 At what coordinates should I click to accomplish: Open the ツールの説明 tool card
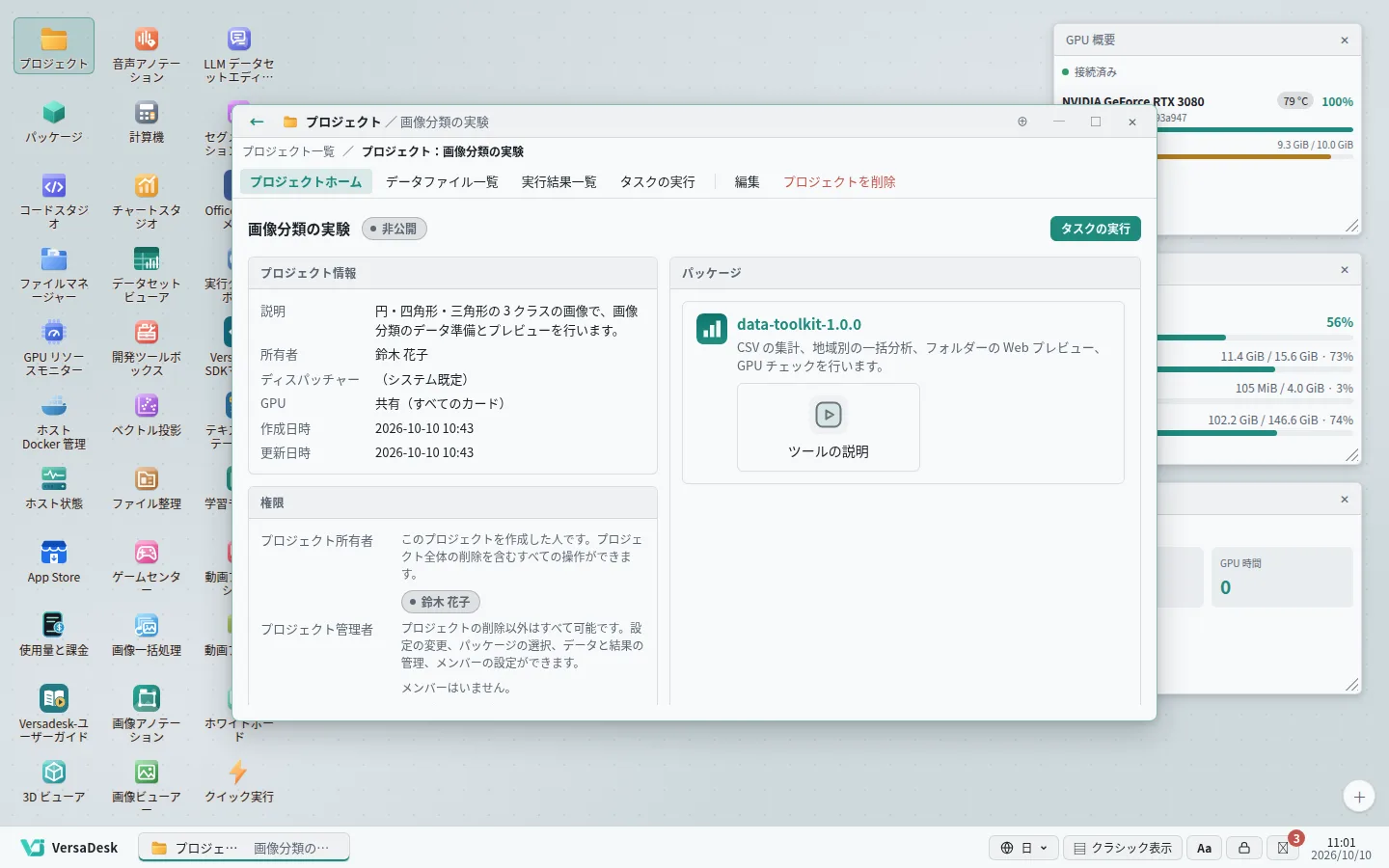(x=829, y=427)
